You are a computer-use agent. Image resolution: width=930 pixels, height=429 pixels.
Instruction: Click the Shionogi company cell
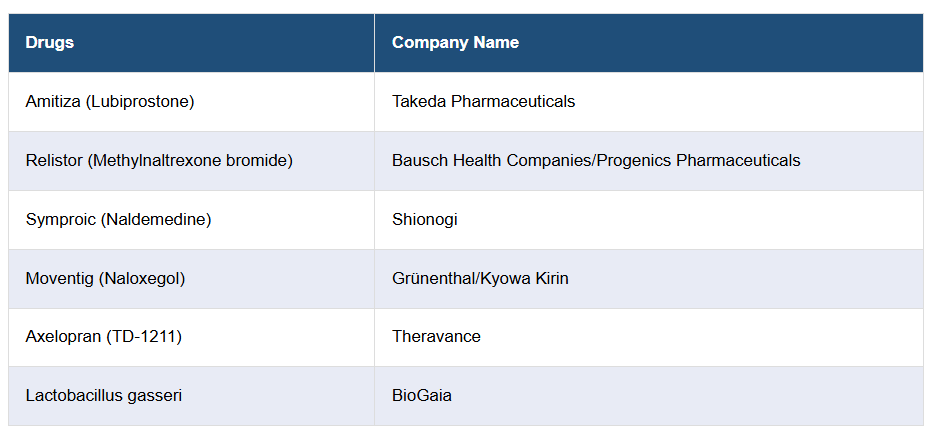(x=424, y=220)
